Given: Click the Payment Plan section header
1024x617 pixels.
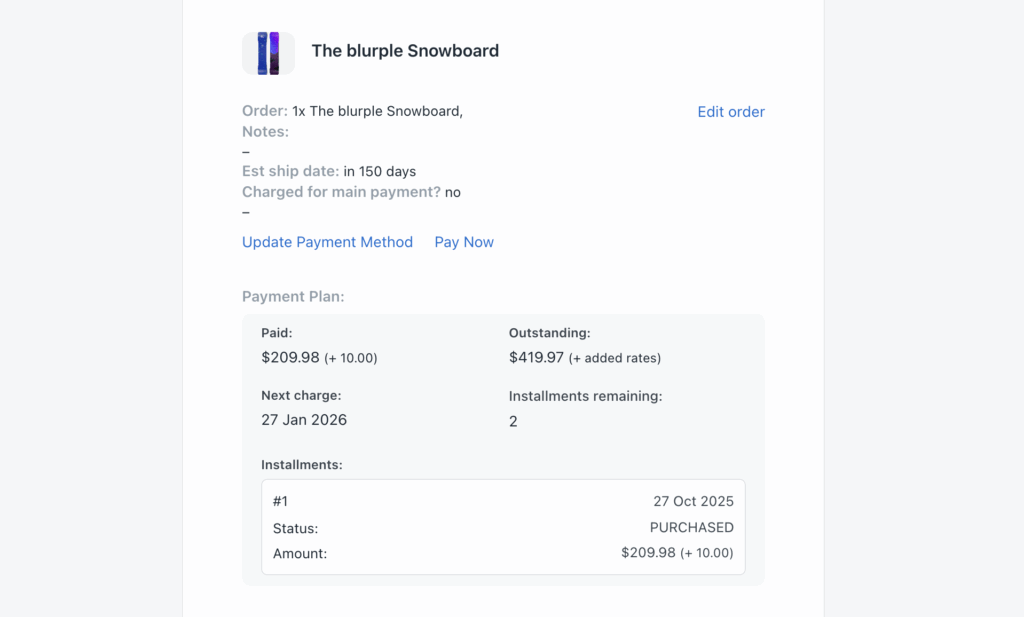Looking at the screenshot, I should (293, 297).
